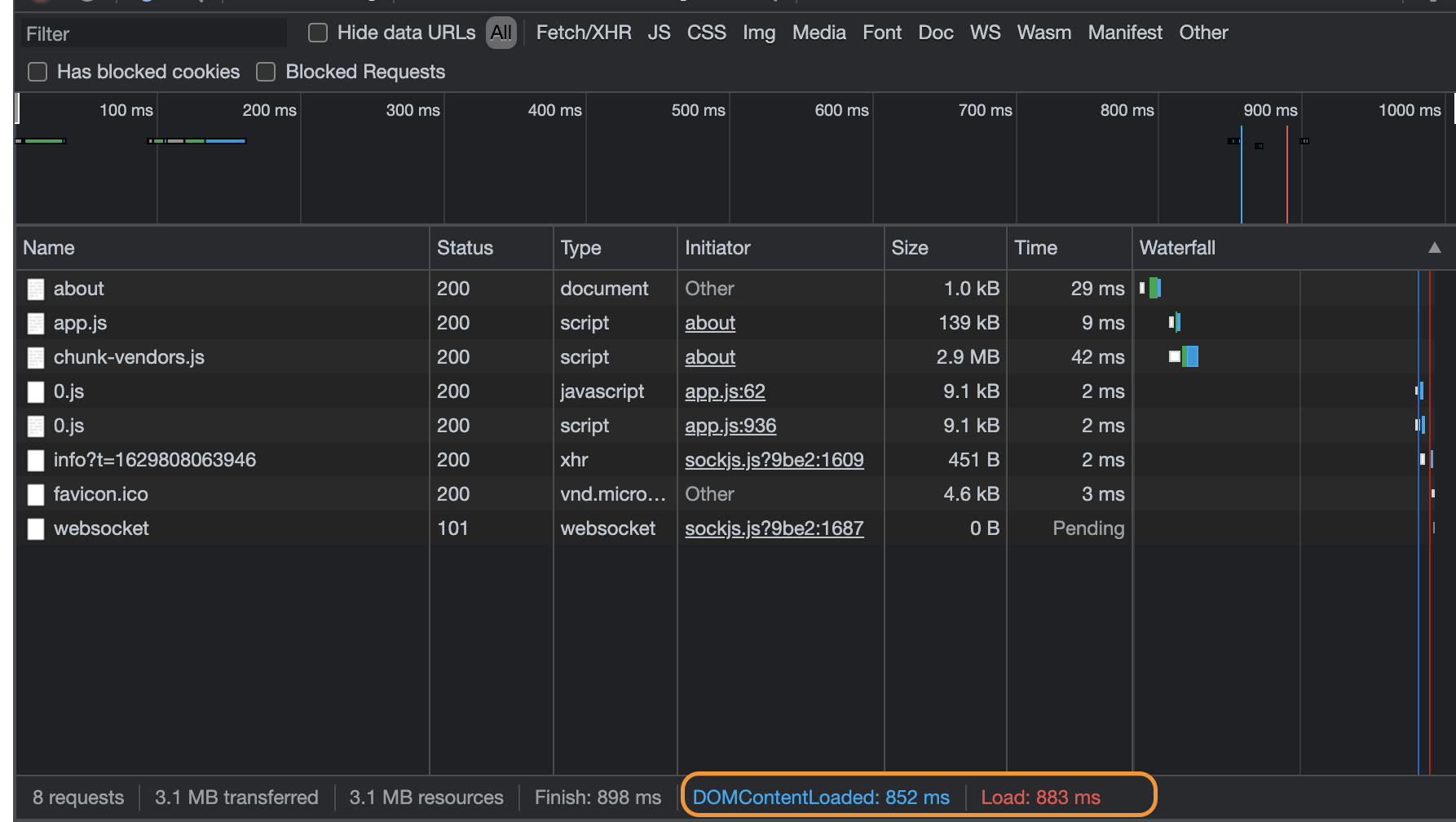This screenshot has height=822, width=1456.
Task: Select the favicon.ico request row
Action: pyautogui.click(x=735, y=494)
